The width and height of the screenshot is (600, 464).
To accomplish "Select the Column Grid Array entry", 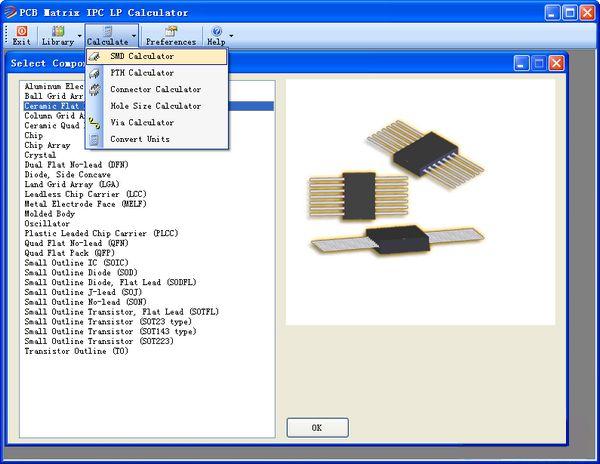I will click(54, 116).
